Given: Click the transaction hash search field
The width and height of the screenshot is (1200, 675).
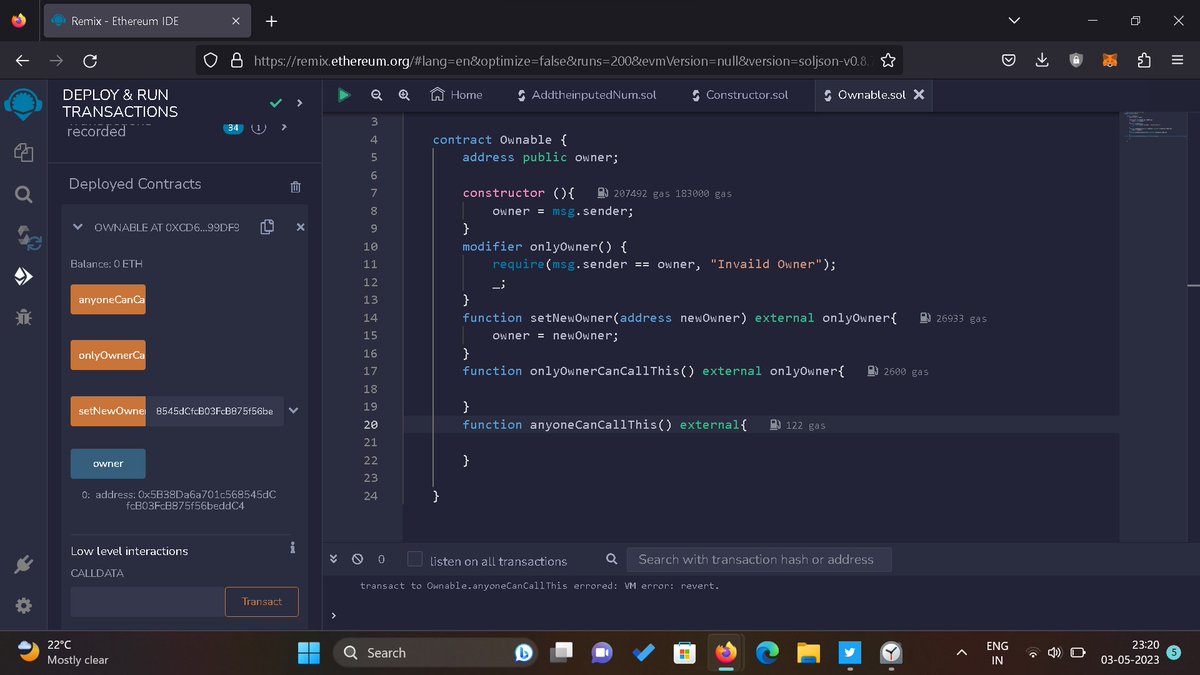Looking at the screenshot, I should click(x=758, y=559).
